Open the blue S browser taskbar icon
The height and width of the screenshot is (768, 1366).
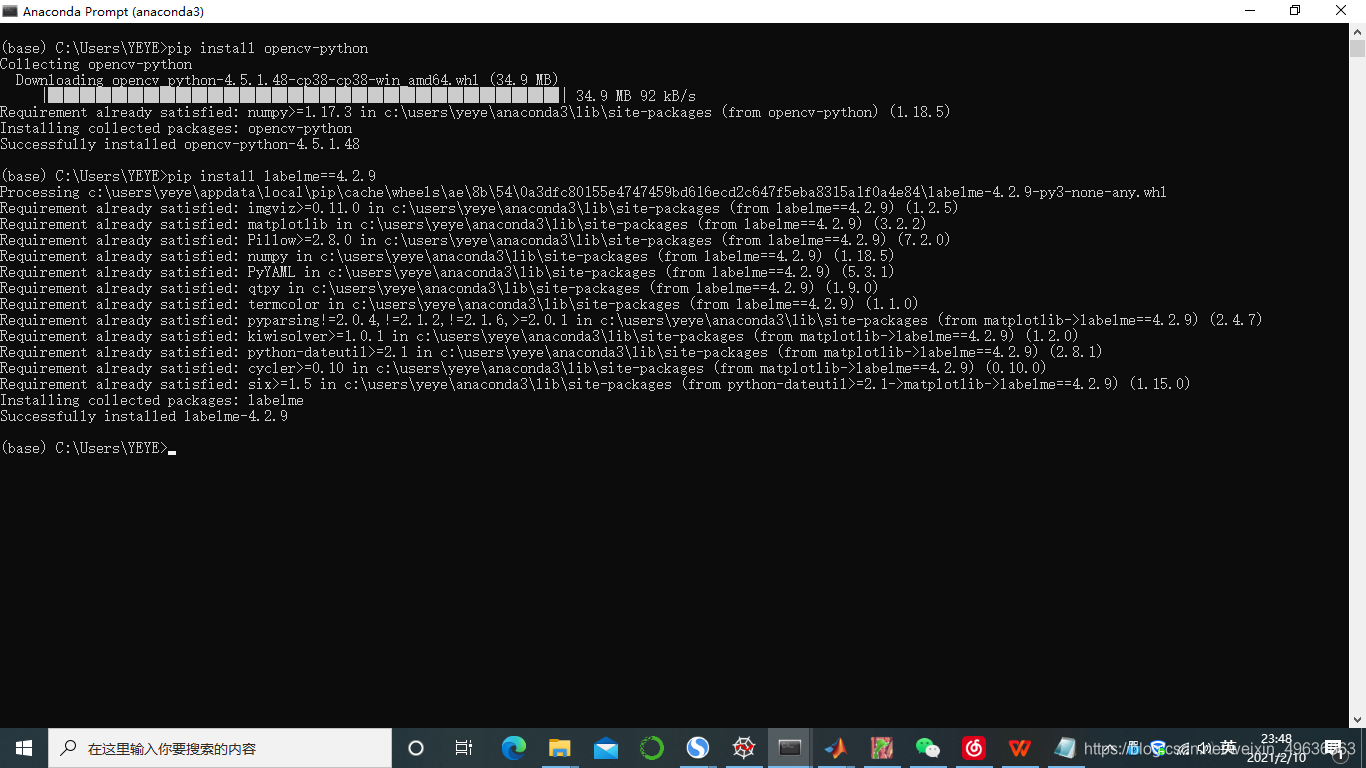(697, 748)
